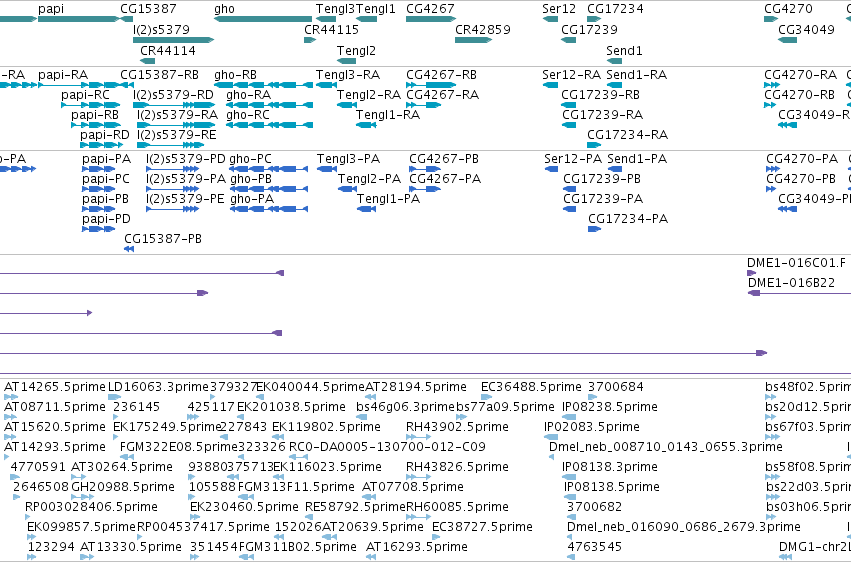851x562 pixels.
Task: Select the Tengl2-PA protein feature
Action: click(347, 189)
